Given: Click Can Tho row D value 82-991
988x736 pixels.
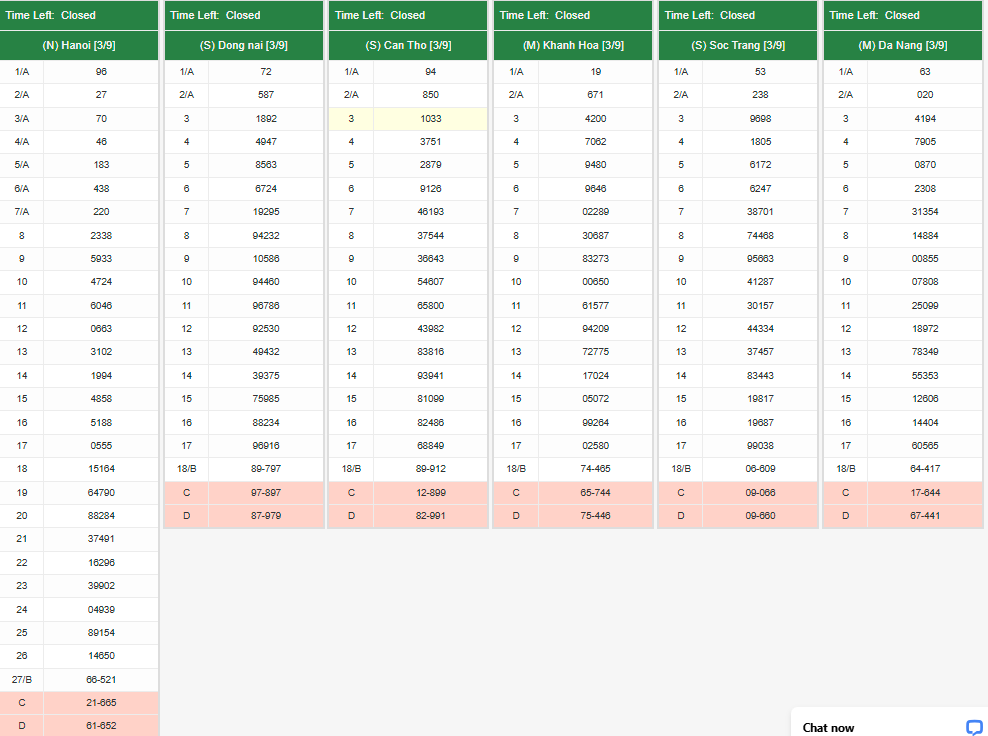Looking at the screenshot, I should (x=430, y=516).
